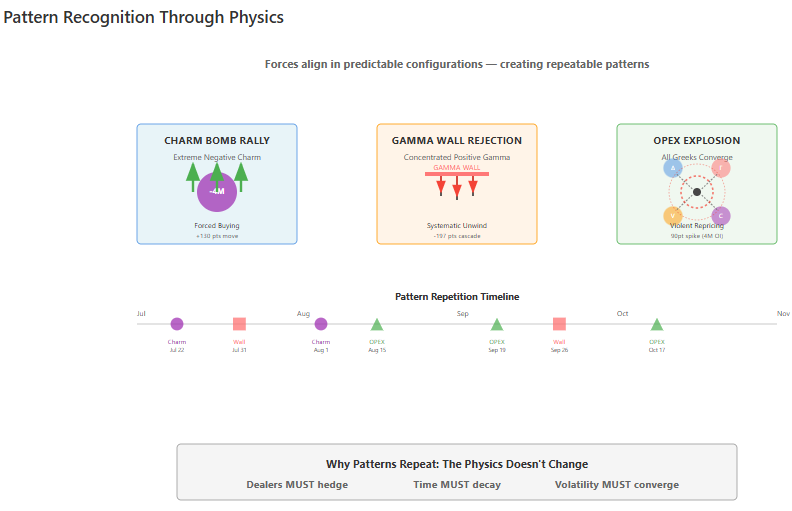The height and width of the screenshot is (511, 792).
Task: Select the CHARM BOMB RALLY card title
Action: [x=217, y=141]
